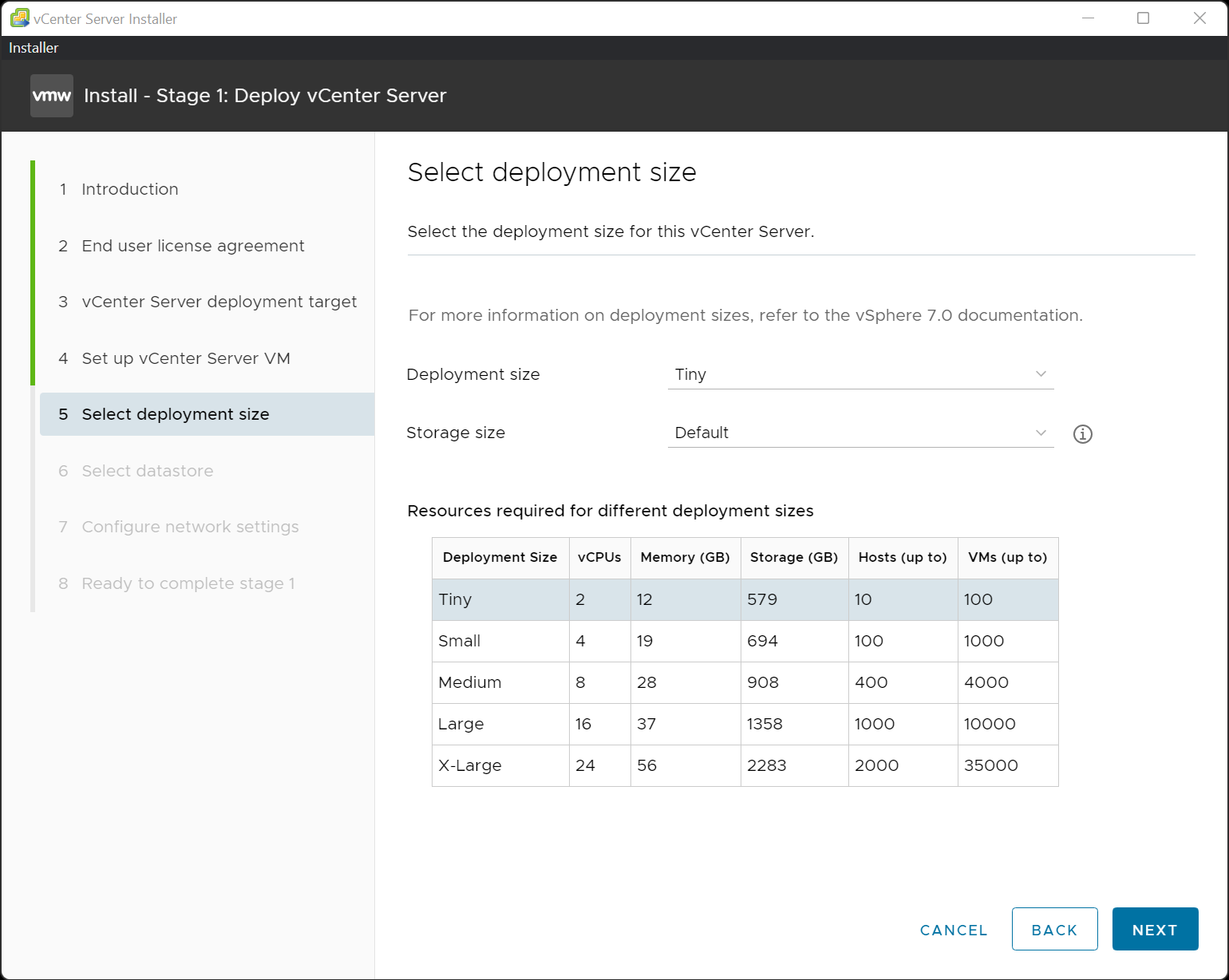Expand the Tiny deployment size selector chevron
This screenshot has height=980, width=1229.
coord(1040,373)
